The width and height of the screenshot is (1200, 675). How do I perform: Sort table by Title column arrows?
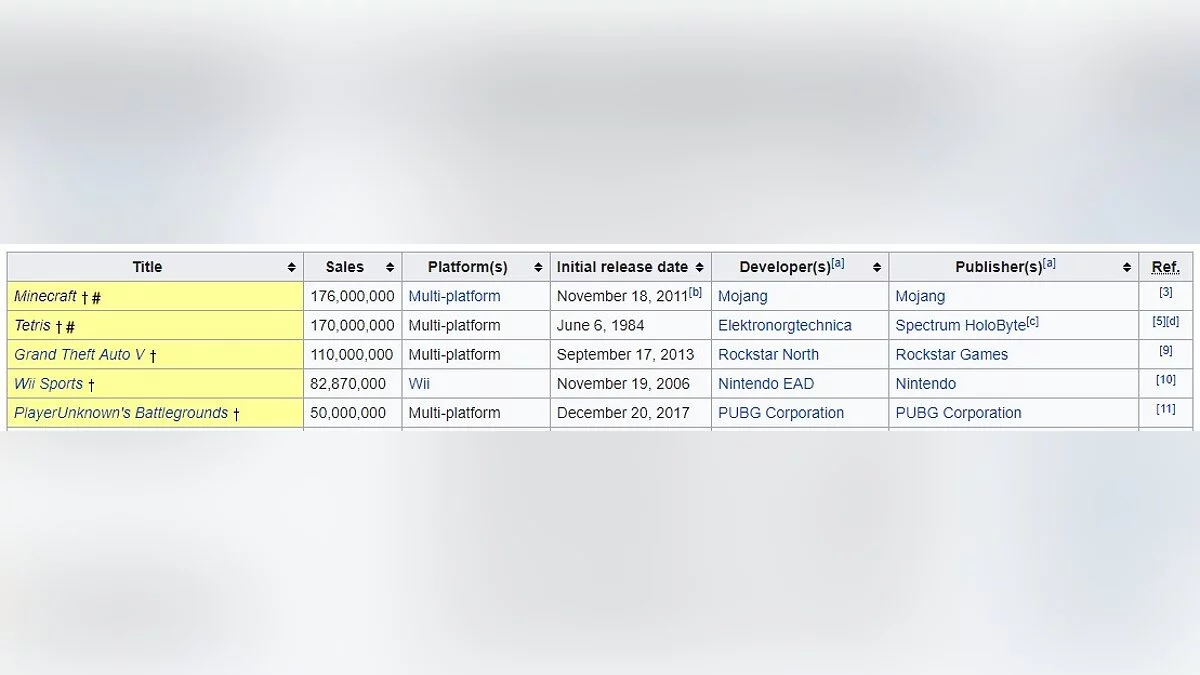tap(291, 267)
